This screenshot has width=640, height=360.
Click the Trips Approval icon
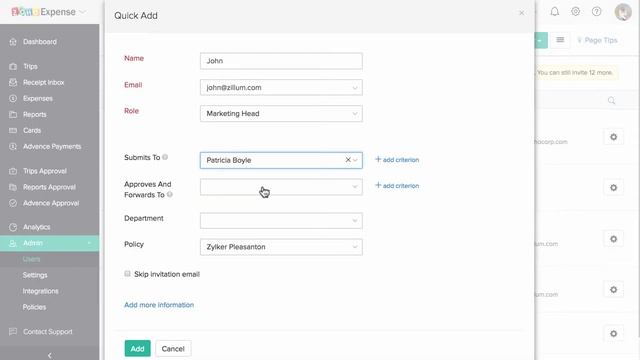pyautogui.click(x=13, y=171)
